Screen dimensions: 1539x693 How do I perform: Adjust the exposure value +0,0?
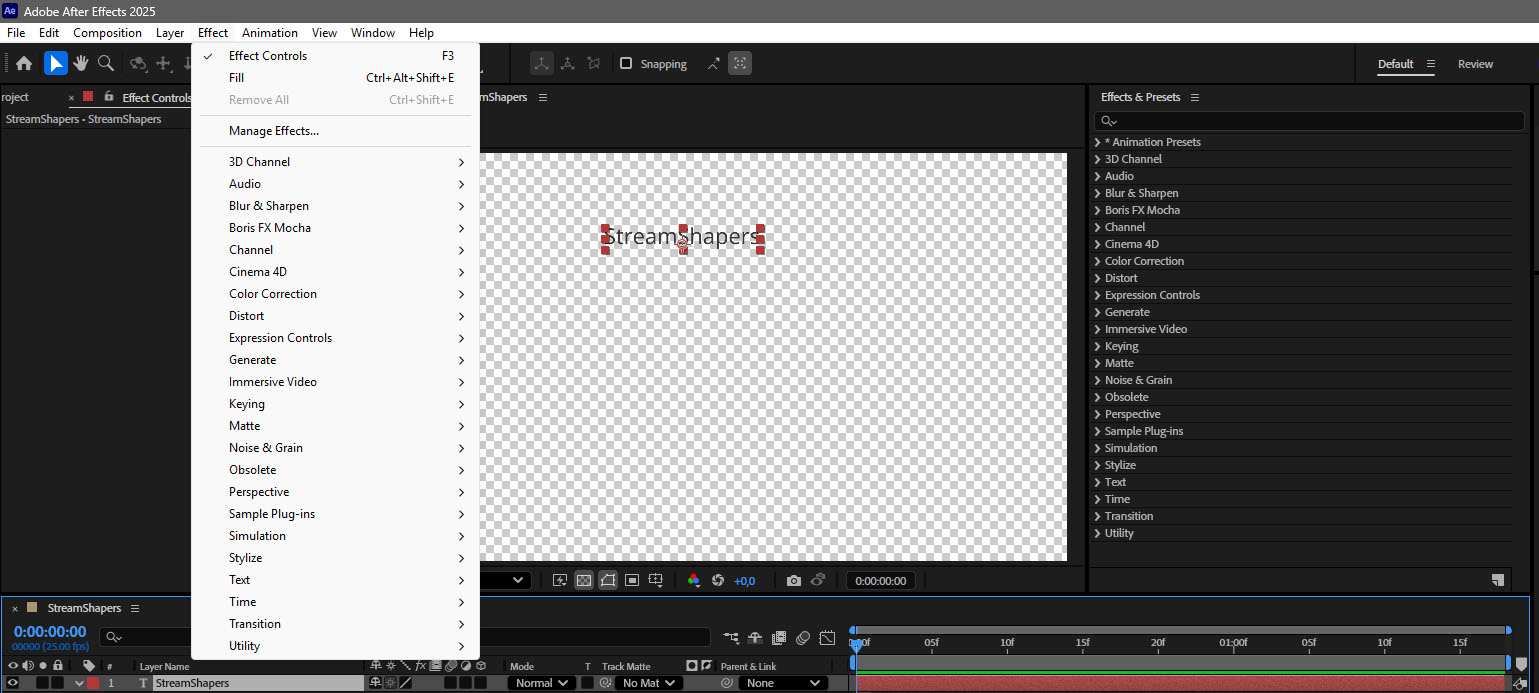744,581
